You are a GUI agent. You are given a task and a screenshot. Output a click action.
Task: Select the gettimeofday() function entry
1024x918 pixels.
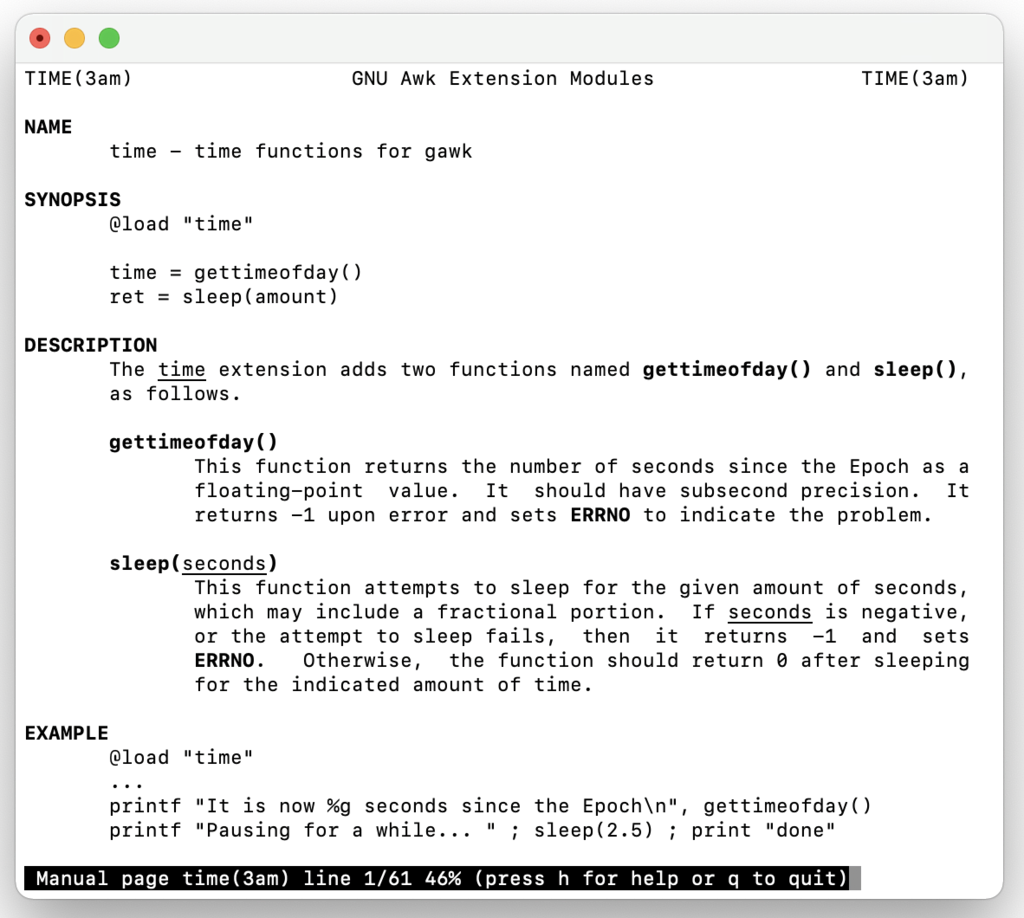click(x=192, y=441)
